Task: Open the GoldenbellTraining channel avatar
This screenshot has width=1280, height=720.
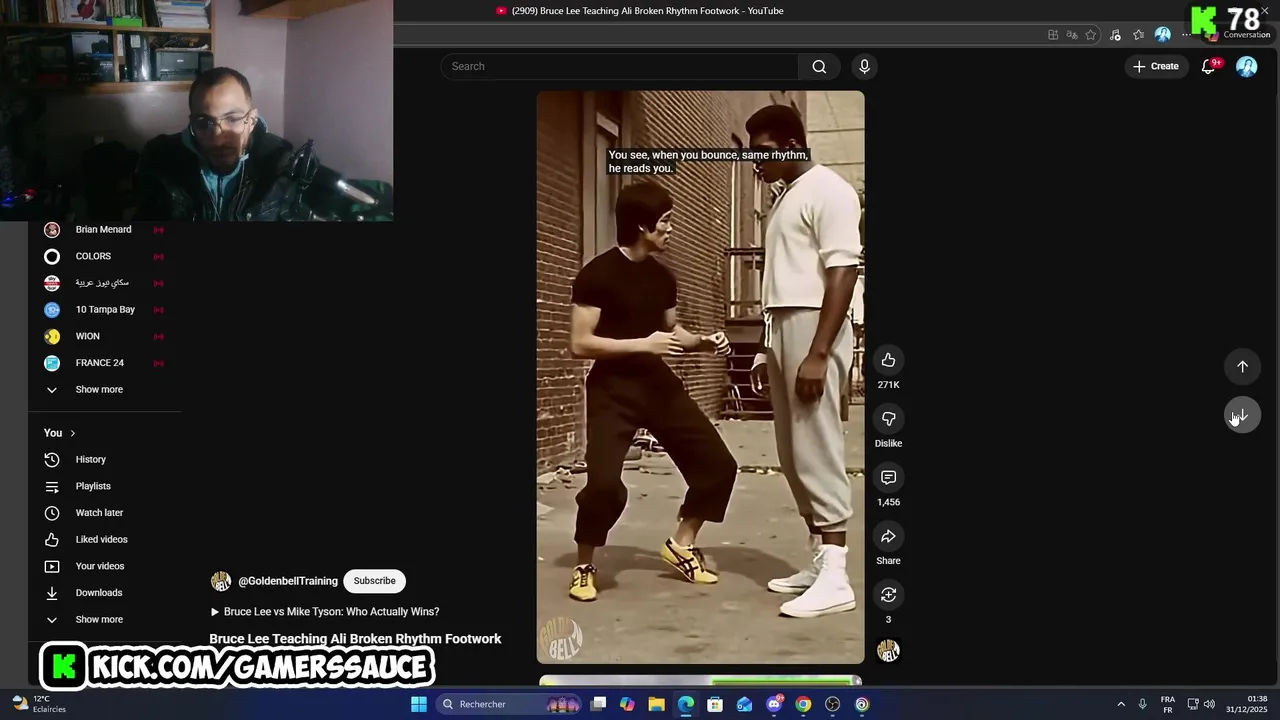Action: pyautogui.click(x=221, y=581)
